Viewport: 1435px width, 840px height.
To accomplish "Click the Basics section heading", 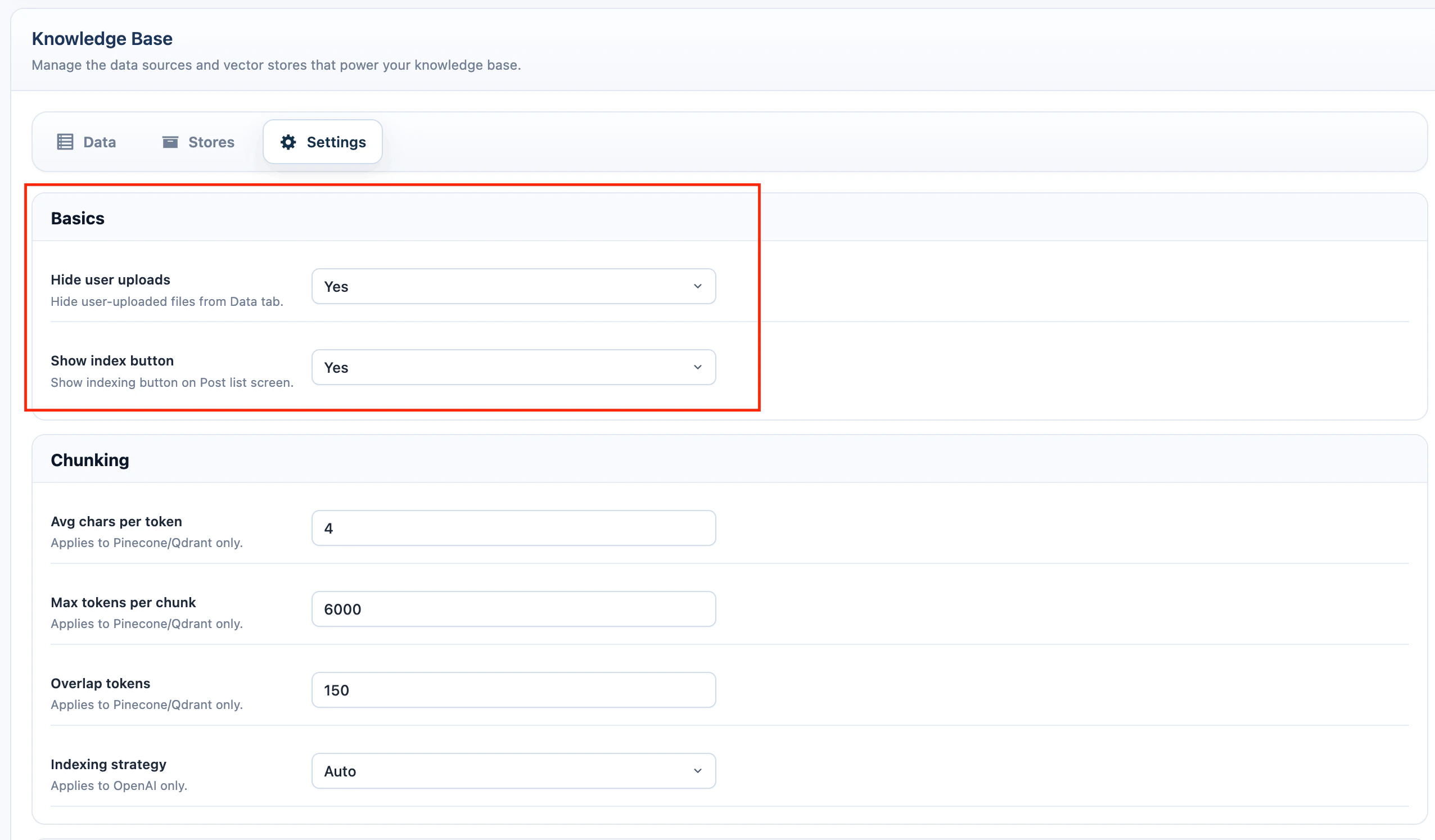I will tap(78, 218).
